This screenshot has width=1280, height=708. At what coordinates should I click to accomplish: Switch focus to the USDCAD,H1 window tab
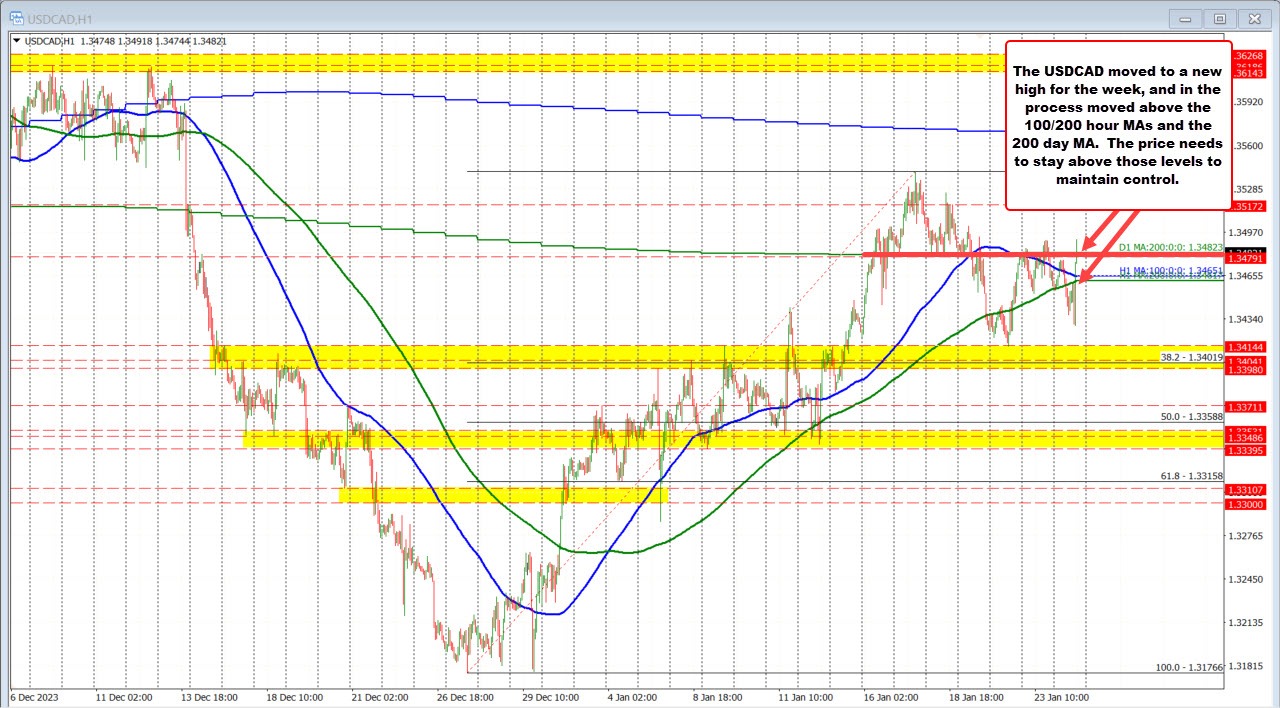(60, 18)
